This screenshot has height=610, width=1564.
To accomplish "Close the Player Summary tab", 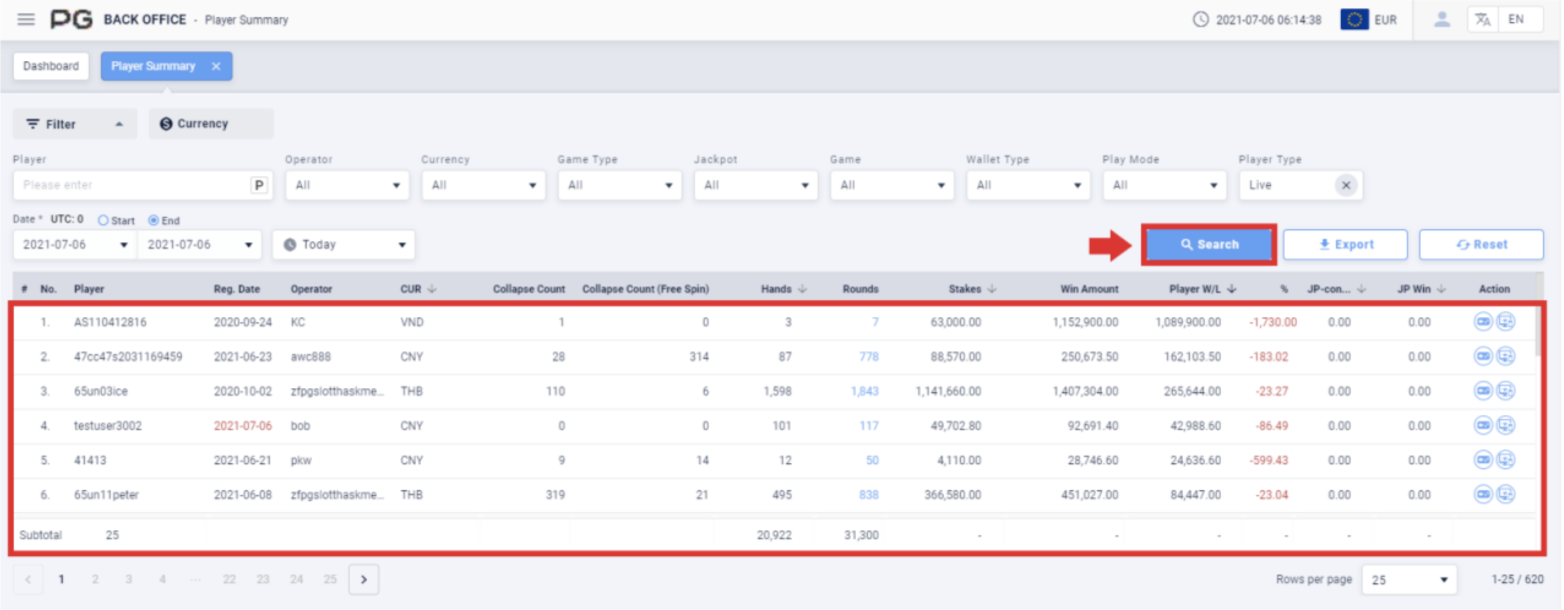I will coord(216,66).
